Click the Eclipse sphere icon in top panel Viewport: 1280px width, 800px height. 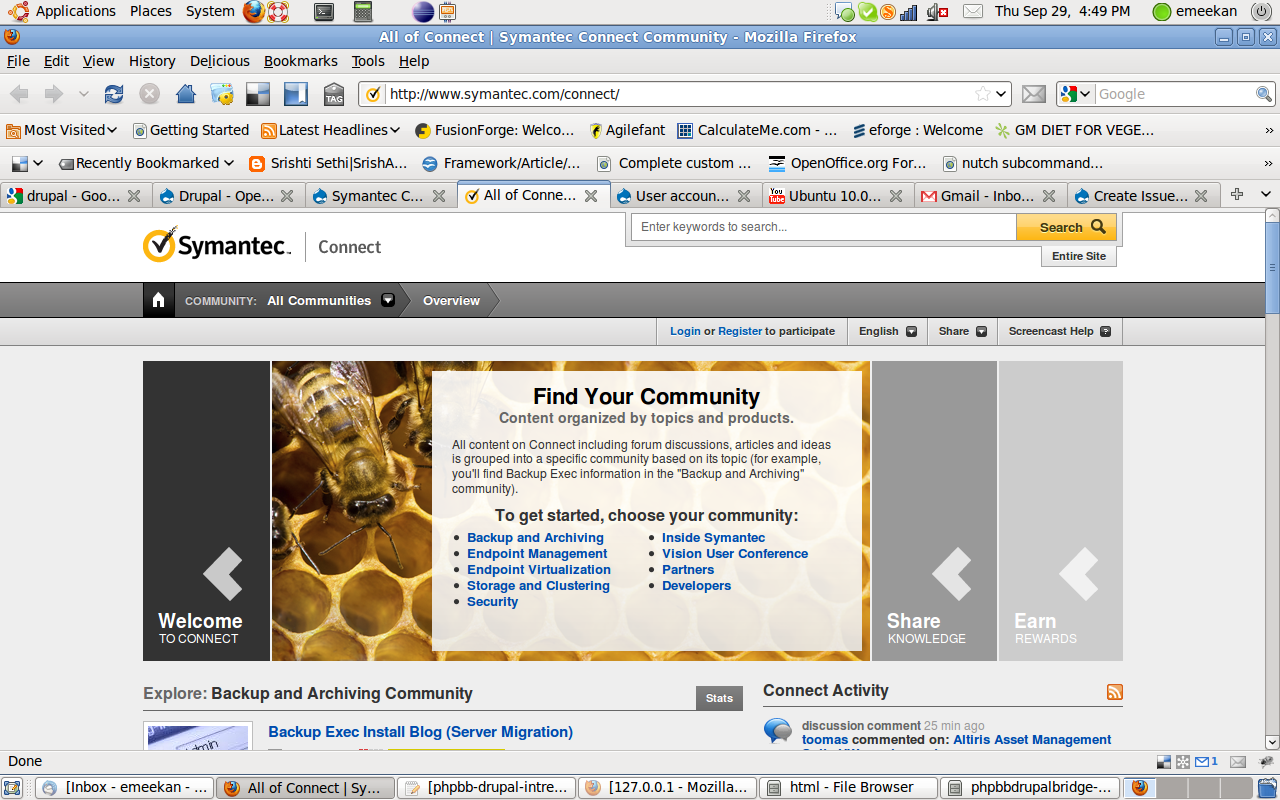[423, 11]
